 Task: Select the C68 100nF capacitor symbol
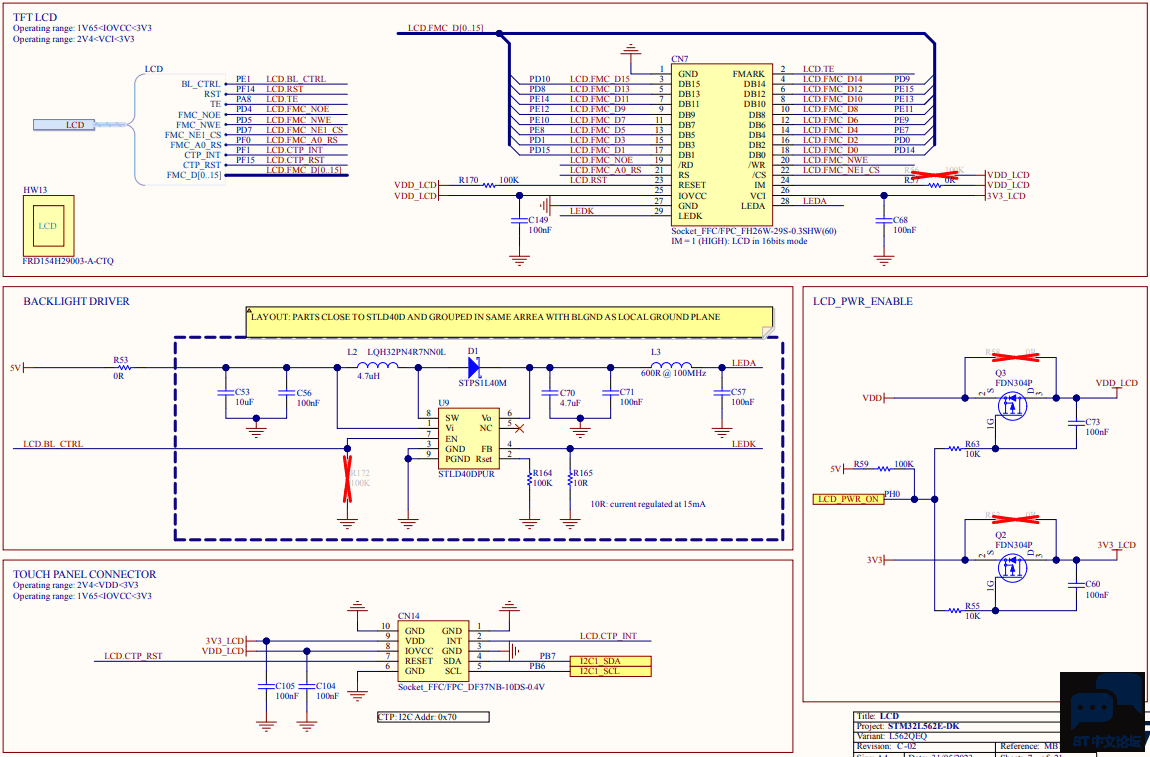click(884, 219)
